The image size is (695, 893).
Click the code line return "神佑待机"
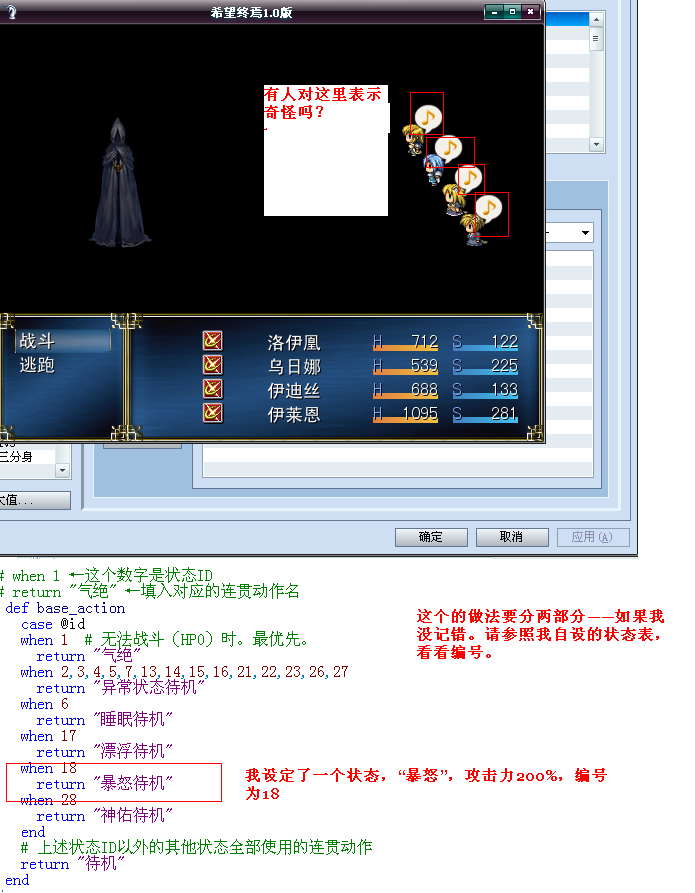click(x=104, y=816)
